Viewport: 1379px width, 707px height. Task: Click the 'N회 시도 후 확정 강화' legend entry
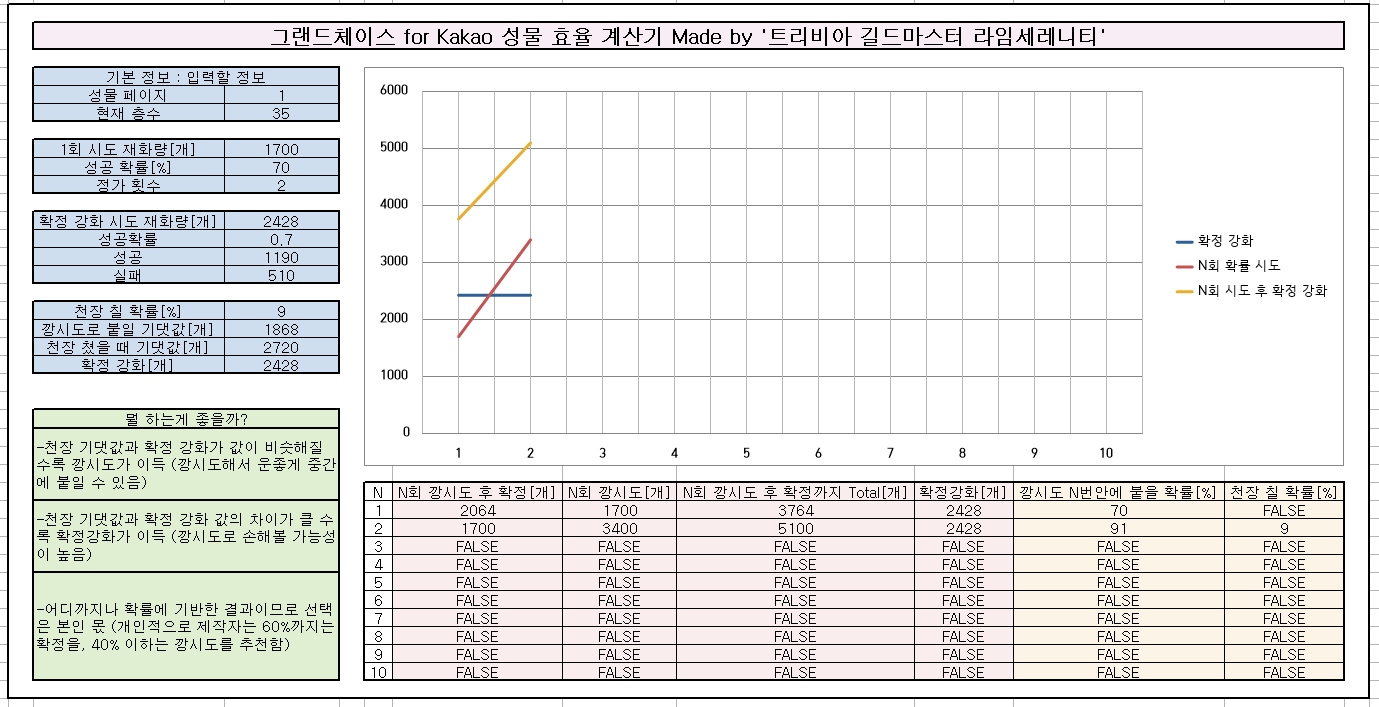pyautogui.click(x=1252, y=291)
